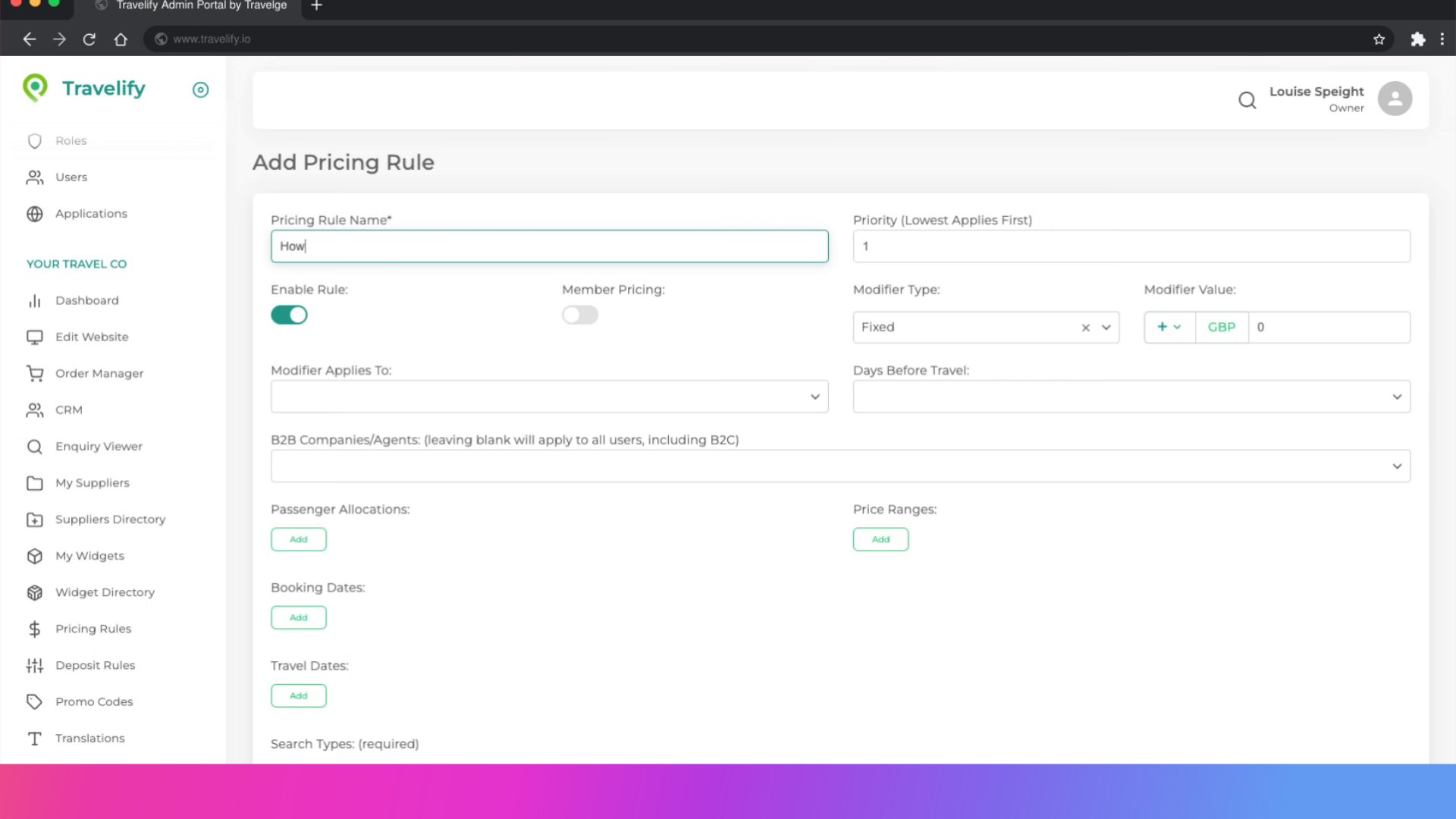The image size is (1456, 819).
Task: Bookmark page with the star icon
Action: [x=1379, y=39]
